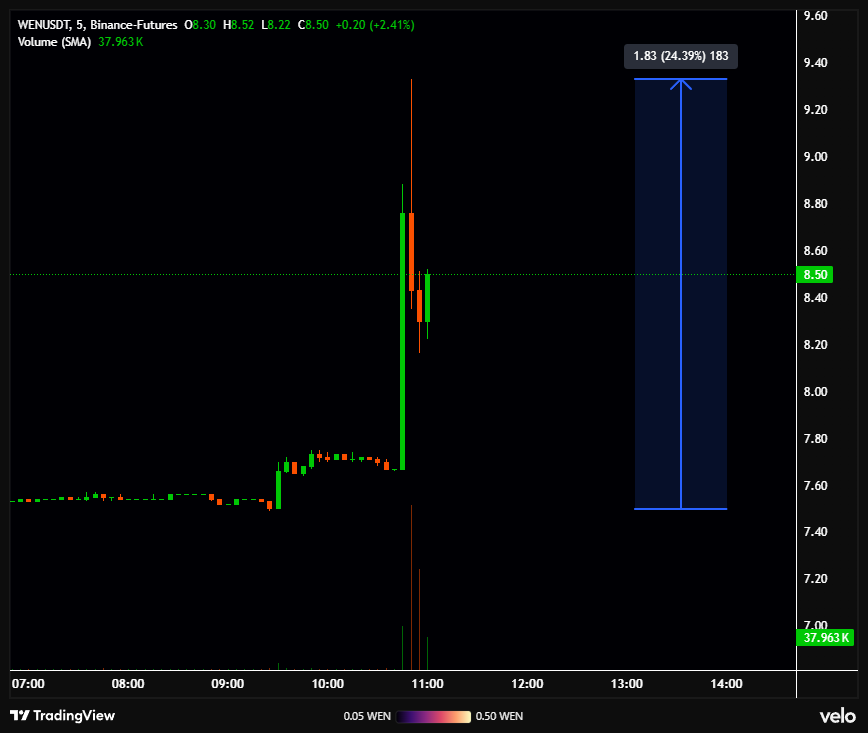Click the high value H8.52
868x733 pixels.
238,25
